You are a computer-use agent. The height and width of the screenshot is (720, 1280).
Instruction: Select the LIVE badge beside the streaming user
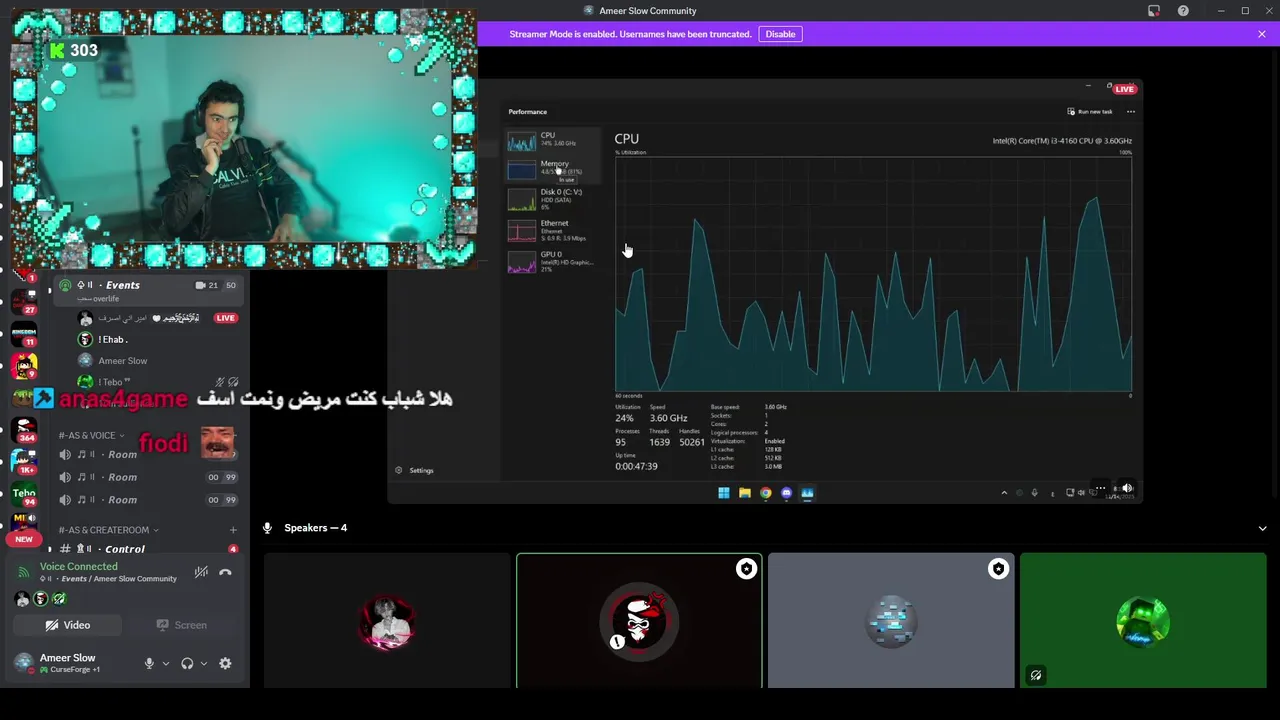pos(225,318)
